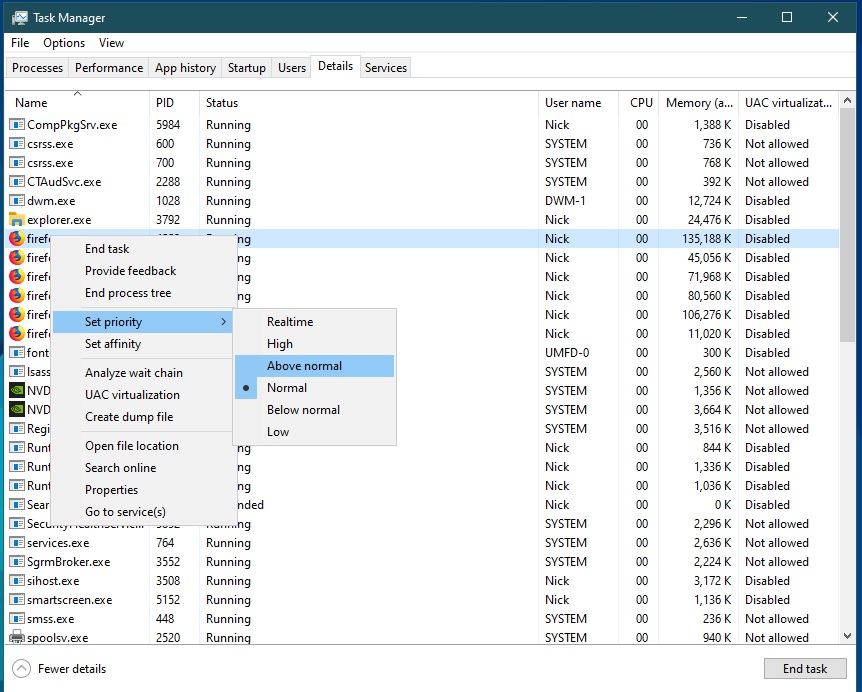Choose Above normal priority

pos(314,366)
